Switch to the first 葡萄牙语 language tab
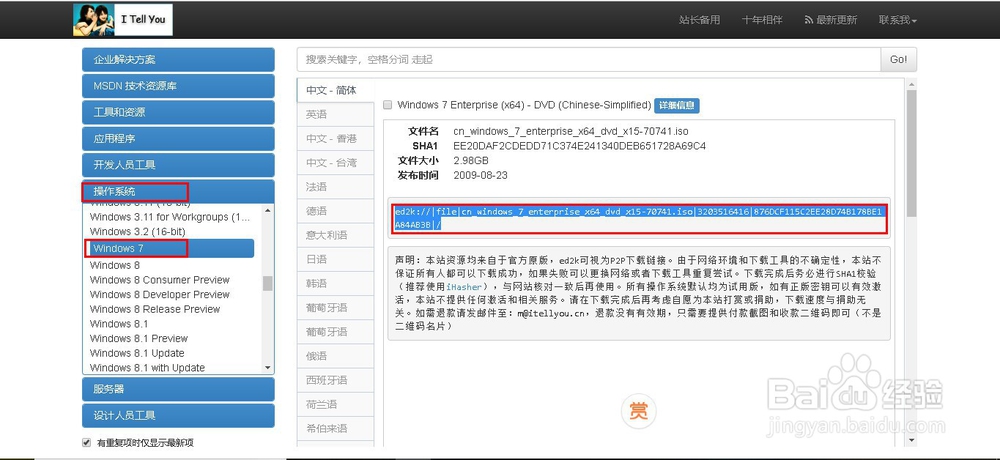 coord(335,308)
